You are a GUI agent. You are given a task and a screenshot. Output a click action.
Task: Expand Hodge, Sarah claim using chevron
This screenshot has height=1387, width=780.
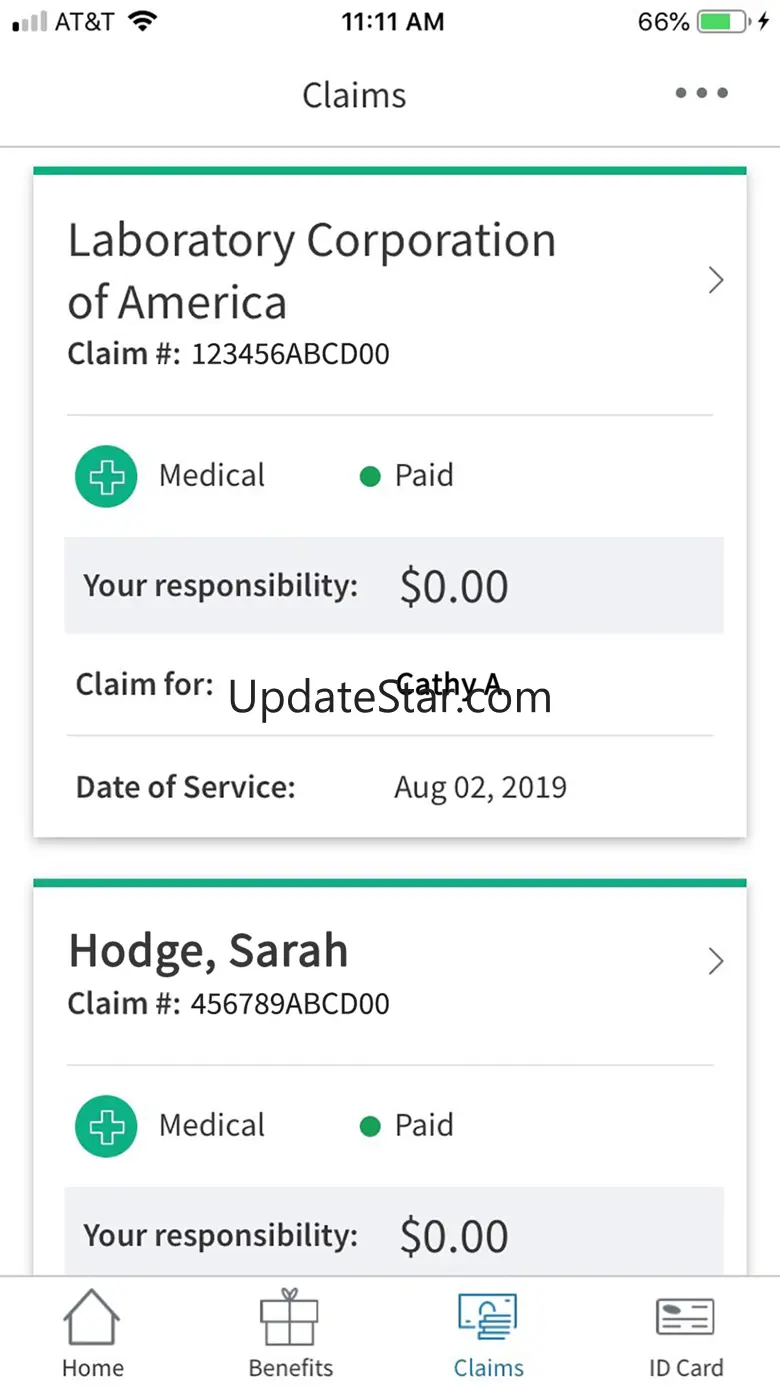pos(715,961)
